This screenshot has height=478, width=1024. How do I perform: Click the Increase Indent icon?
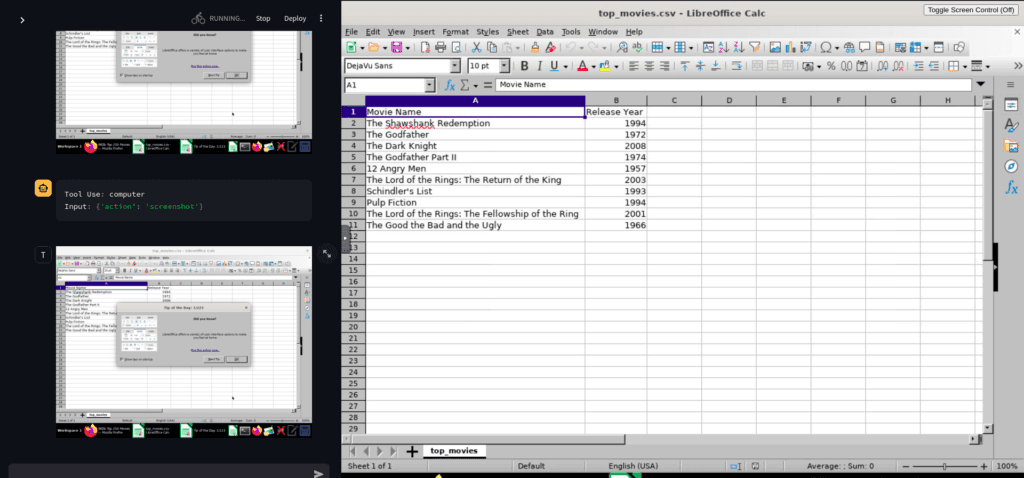(919, 66)
